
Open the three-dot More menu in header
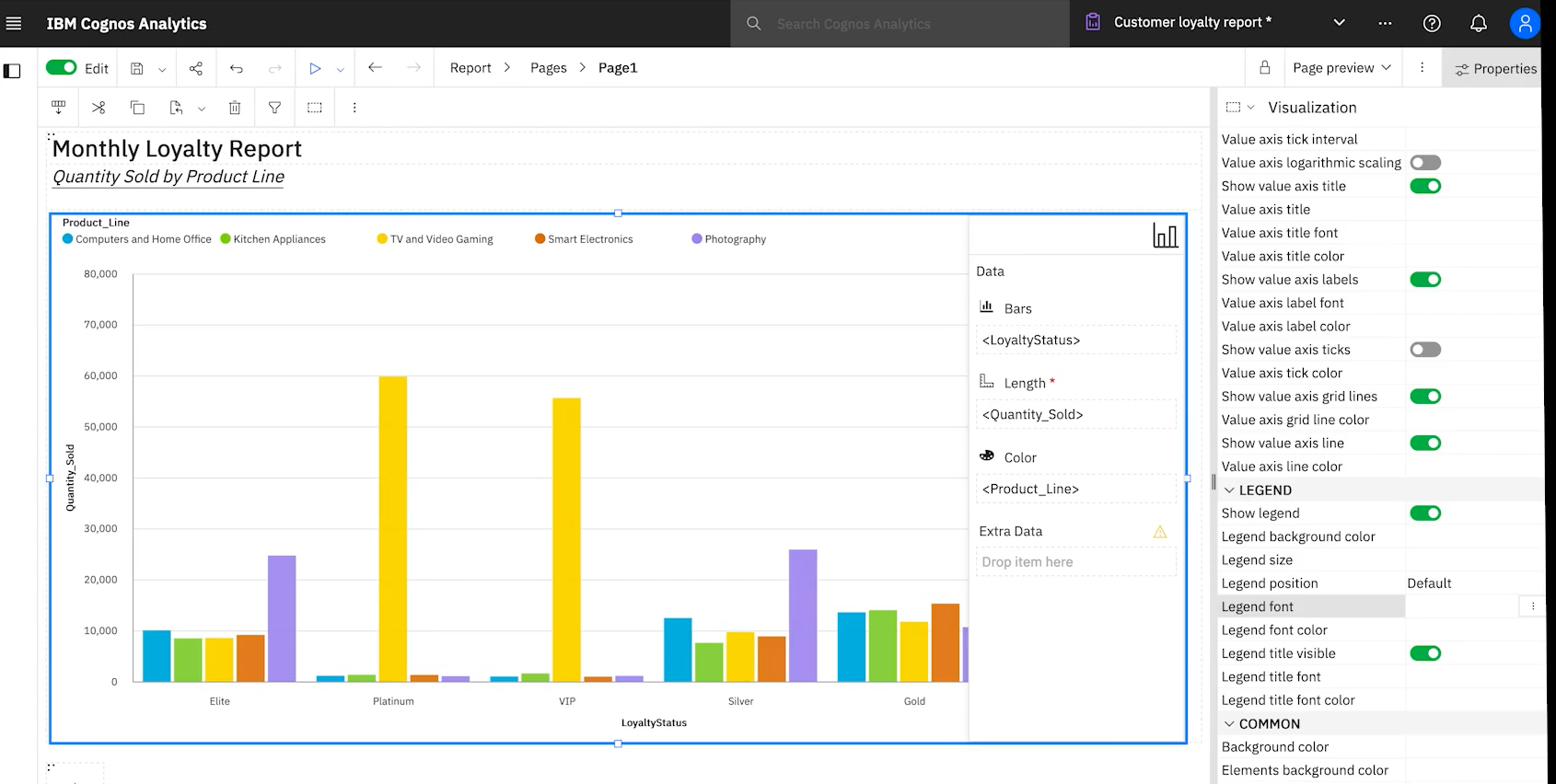click(x=1385, y=23)
